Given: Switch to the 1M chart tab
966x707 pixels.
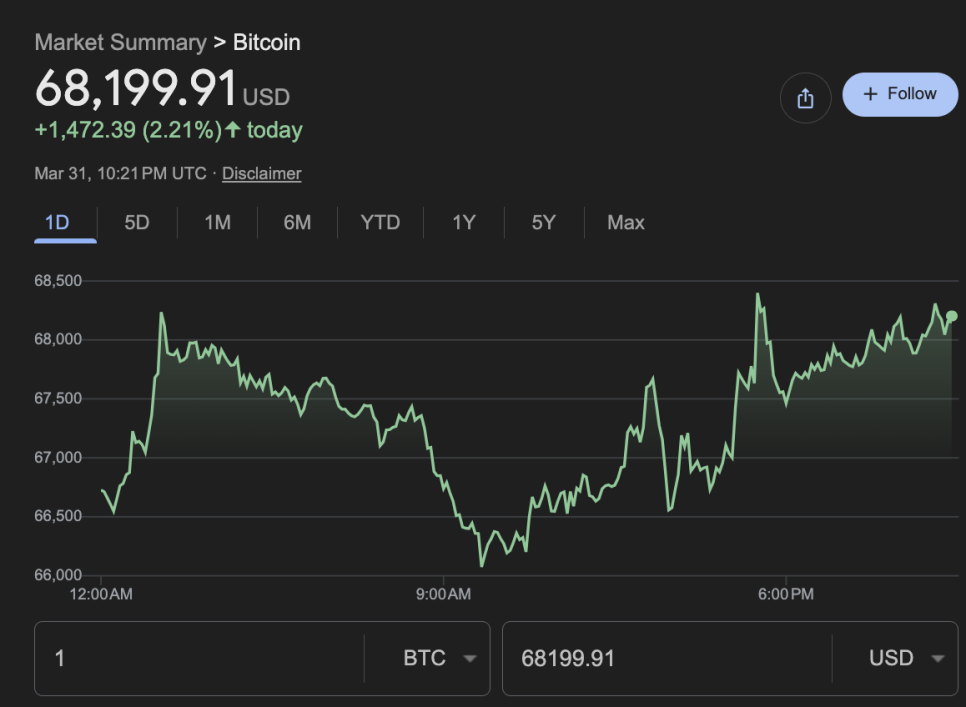Looking at the screenshot, I should [x=217, y=222].
